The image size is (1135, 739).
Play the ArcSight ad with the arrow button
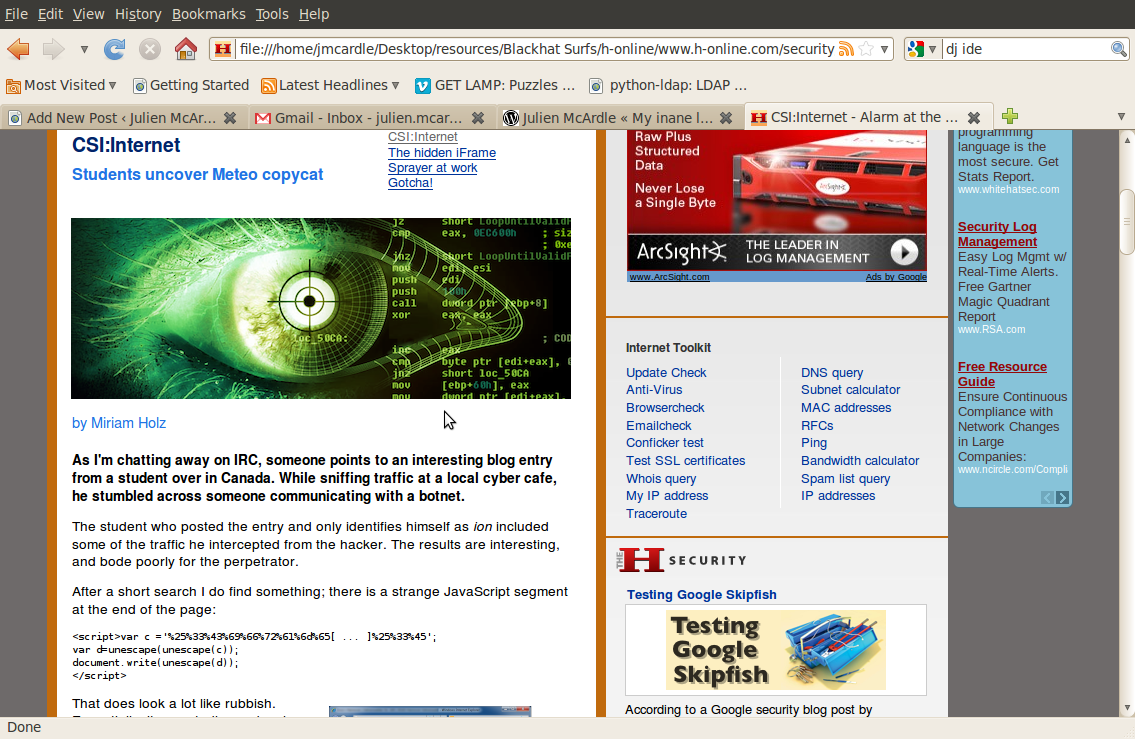(904, 252)
